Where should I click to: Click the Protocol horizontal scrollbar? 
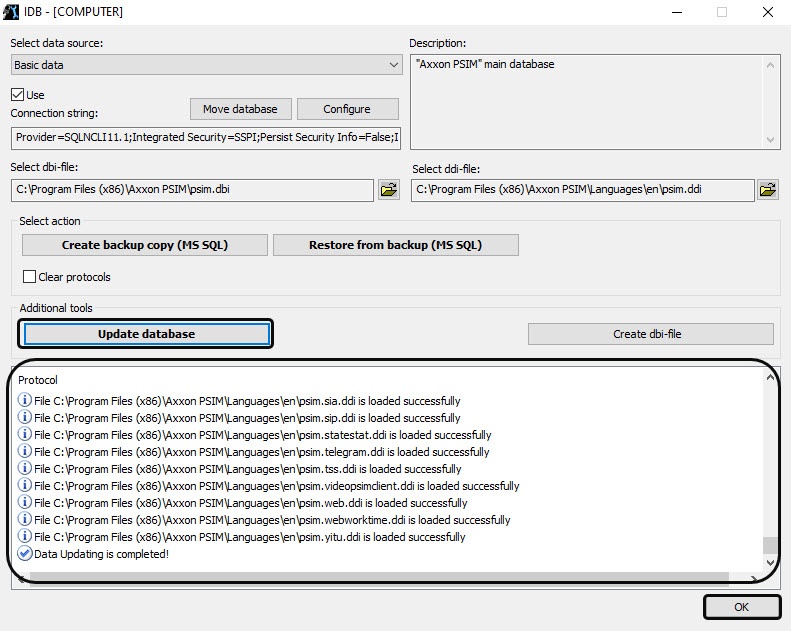click(379, 577)
